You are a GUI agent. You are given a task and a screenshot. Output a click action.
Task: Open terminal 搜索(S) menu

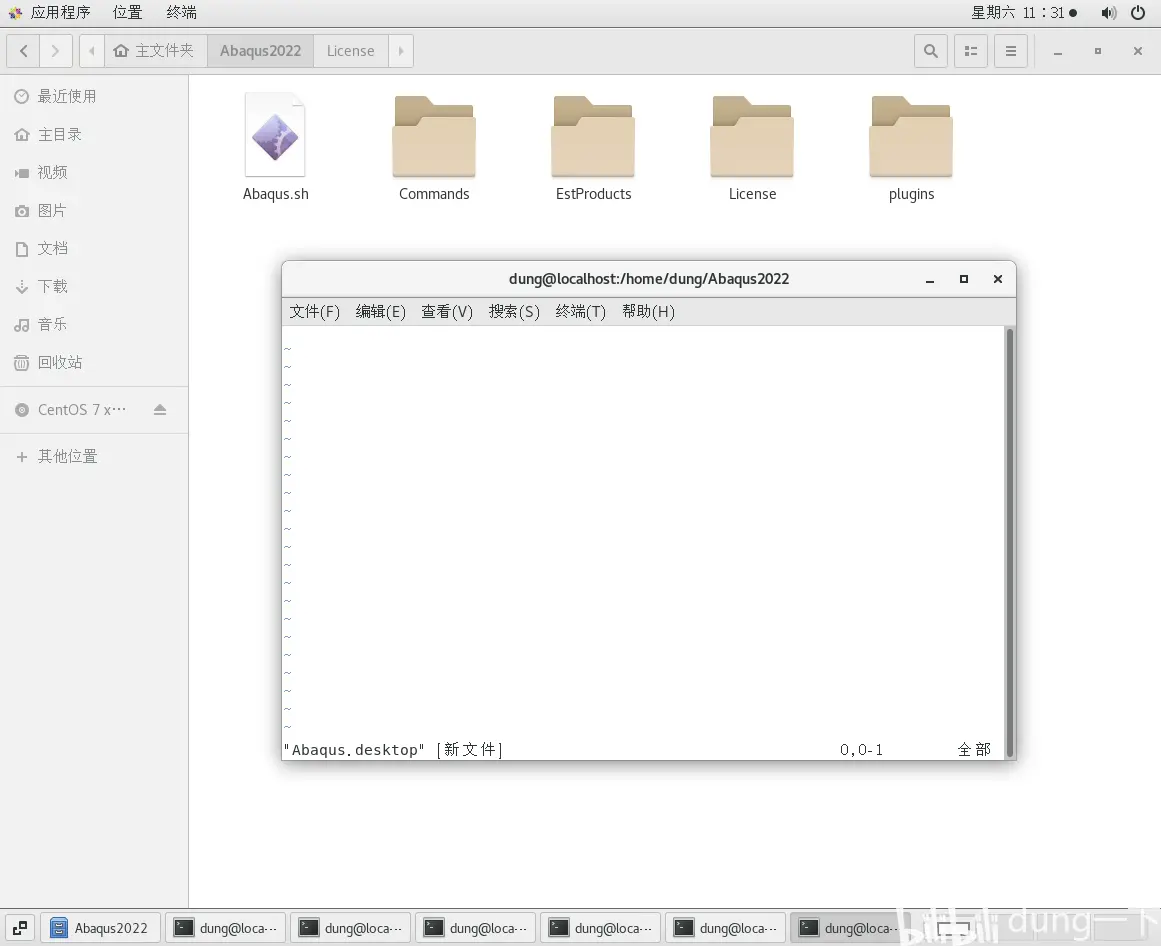click(x=514, y=312)
